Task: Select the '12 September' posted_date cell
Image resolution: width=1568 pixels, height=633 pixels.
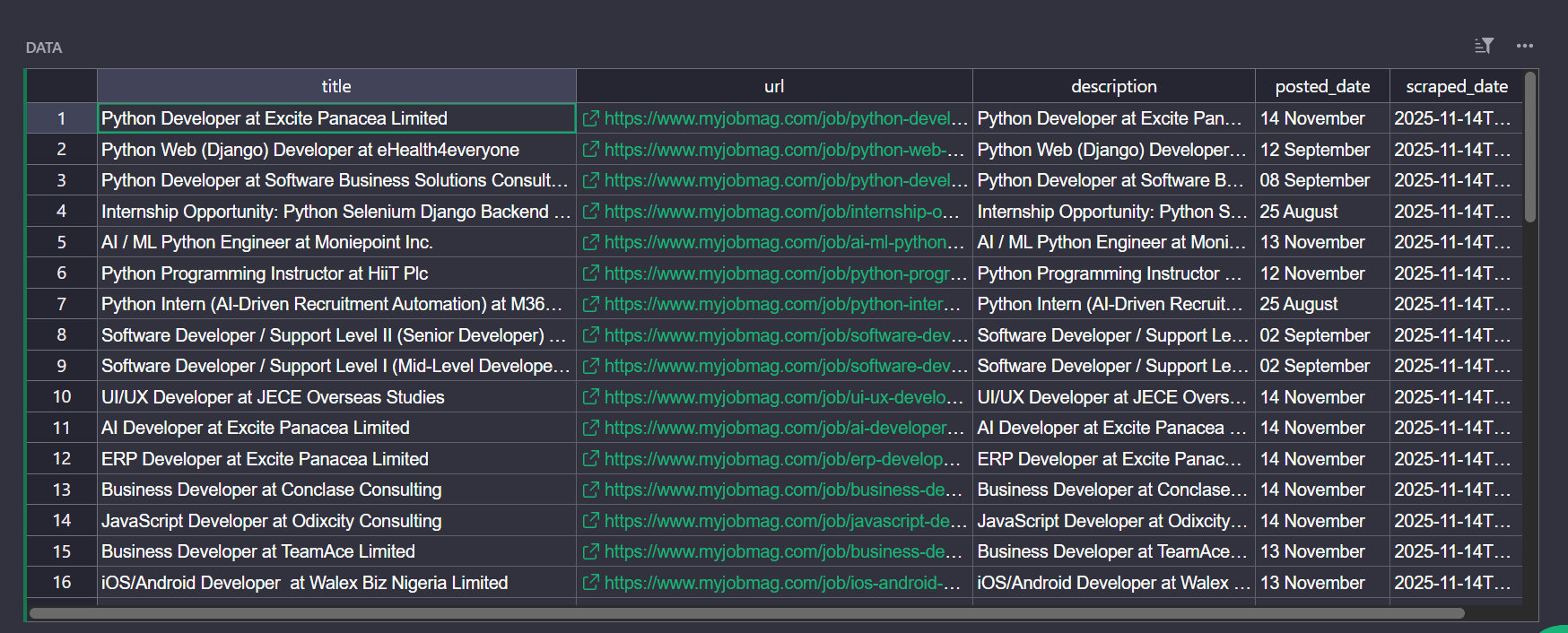Action: point(1322,150)
